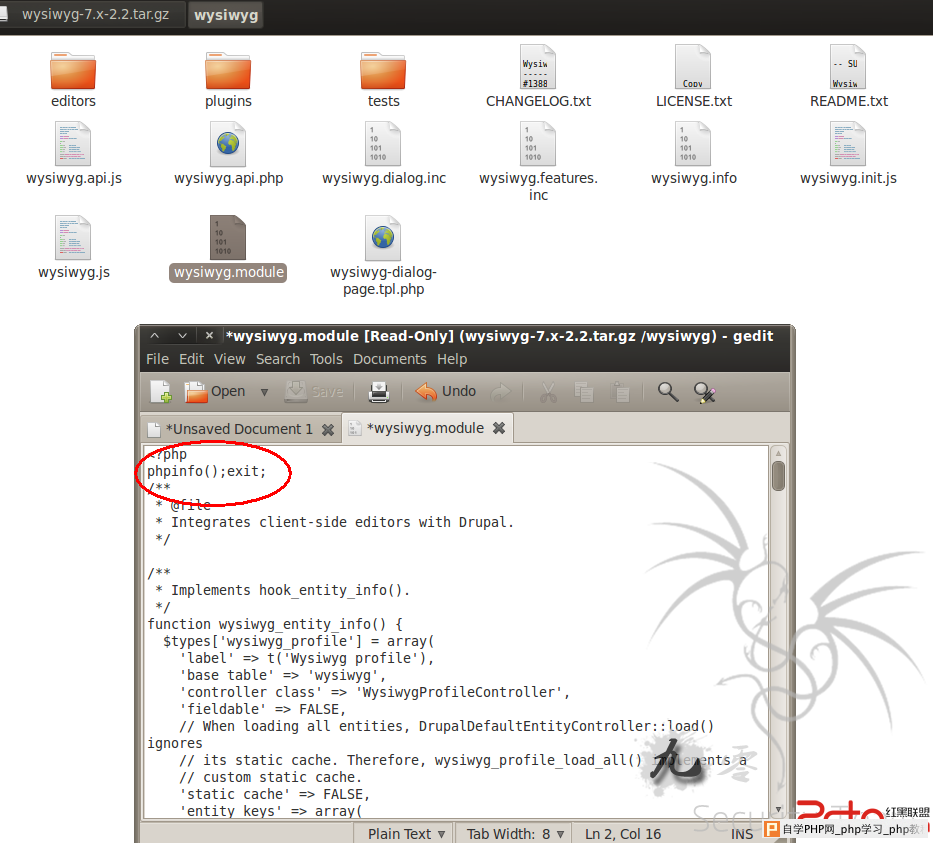Image resolution: width=933 pixels, height=843 pixels.
Task: Place cursor in phpinfo();exit; line
Action: point(206,471)
